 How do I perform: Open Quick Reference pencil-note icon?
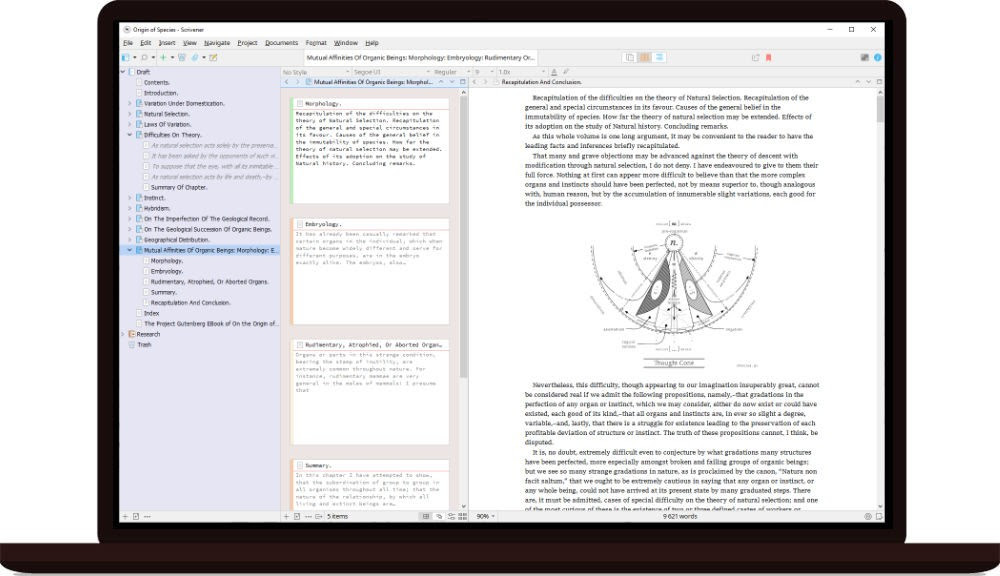pos(214,57)
